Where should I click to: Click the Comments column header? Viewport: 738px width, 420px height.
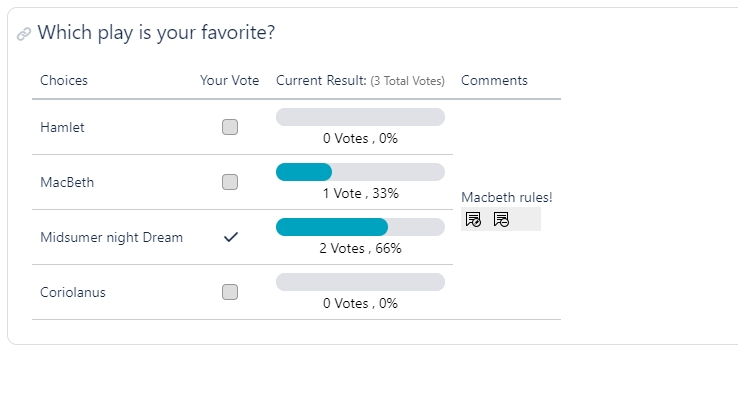[x=494, y=80]
